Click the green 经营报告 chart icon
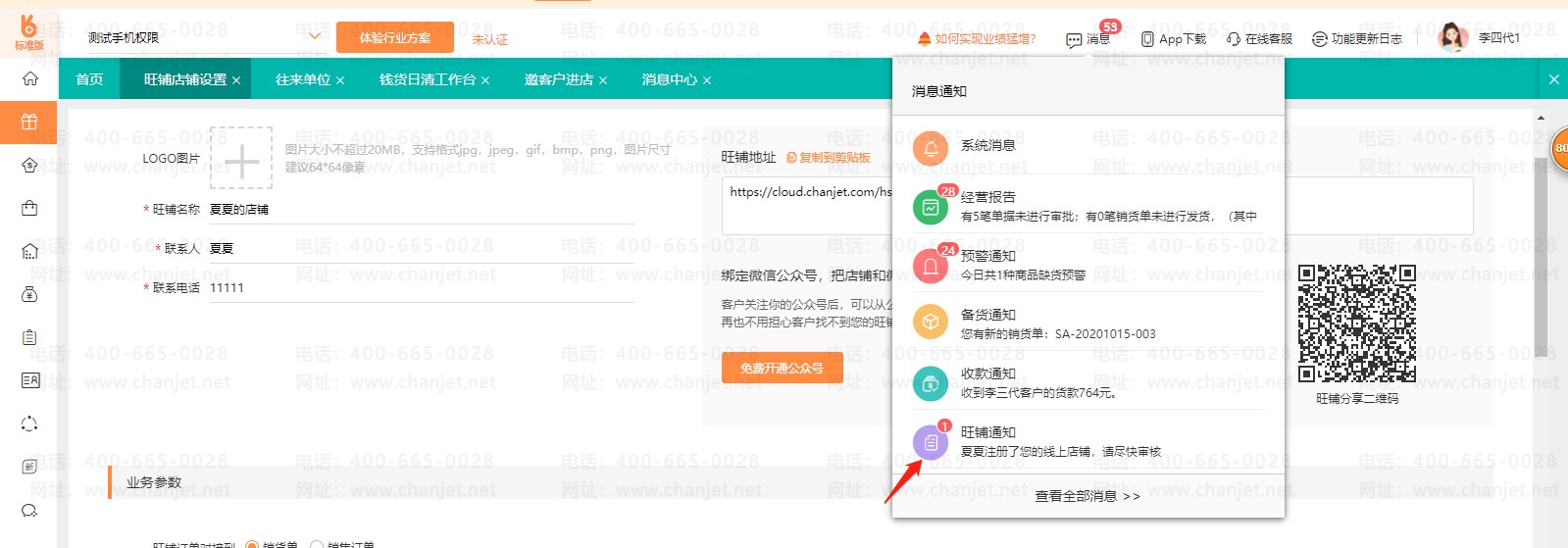The width and height of the screenshot is (1568, 548). coord(931,208)
